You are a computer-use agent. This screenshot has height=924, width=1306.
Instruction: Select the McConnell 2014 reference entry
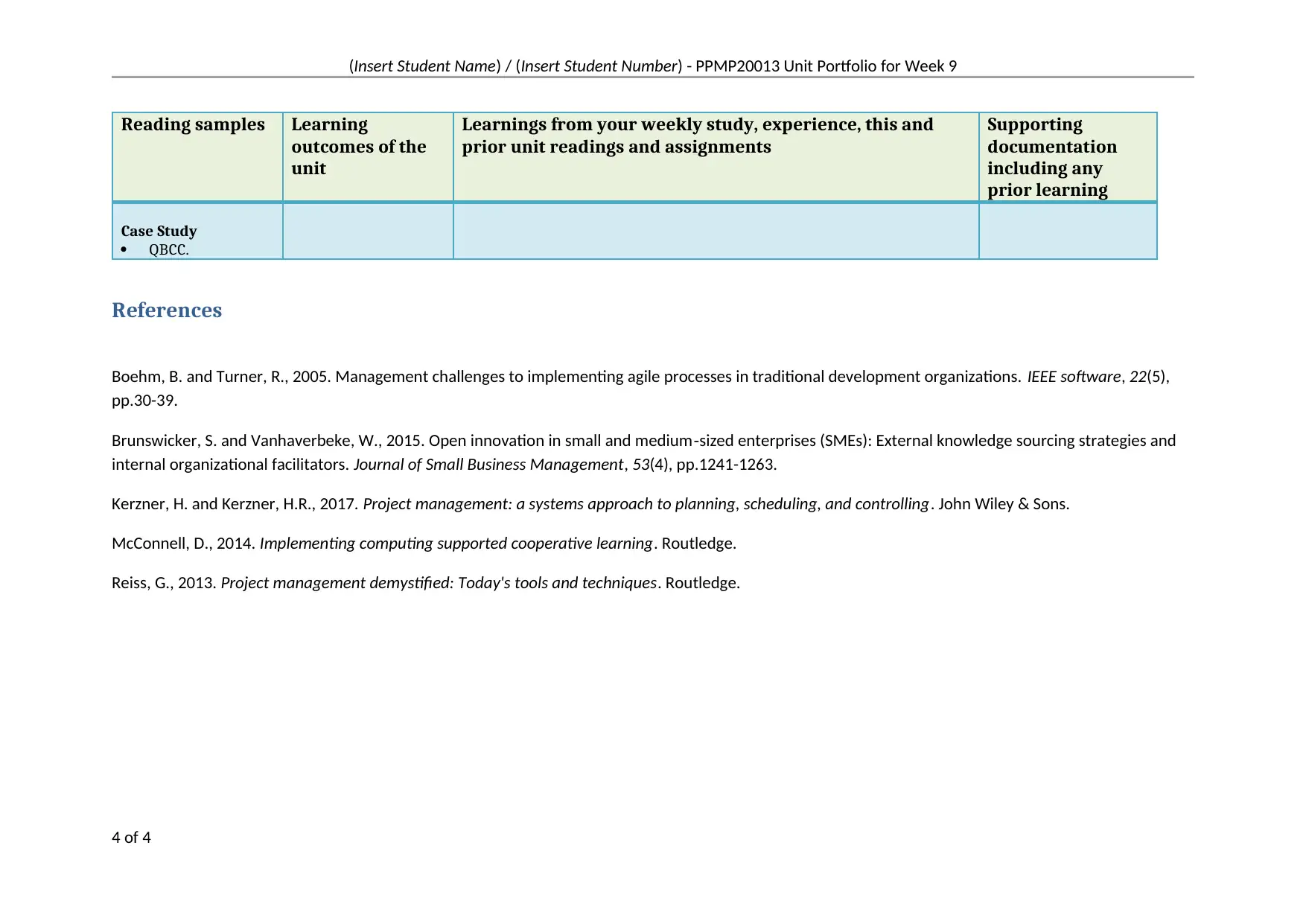pyautogui.click(x=424, y=544)
